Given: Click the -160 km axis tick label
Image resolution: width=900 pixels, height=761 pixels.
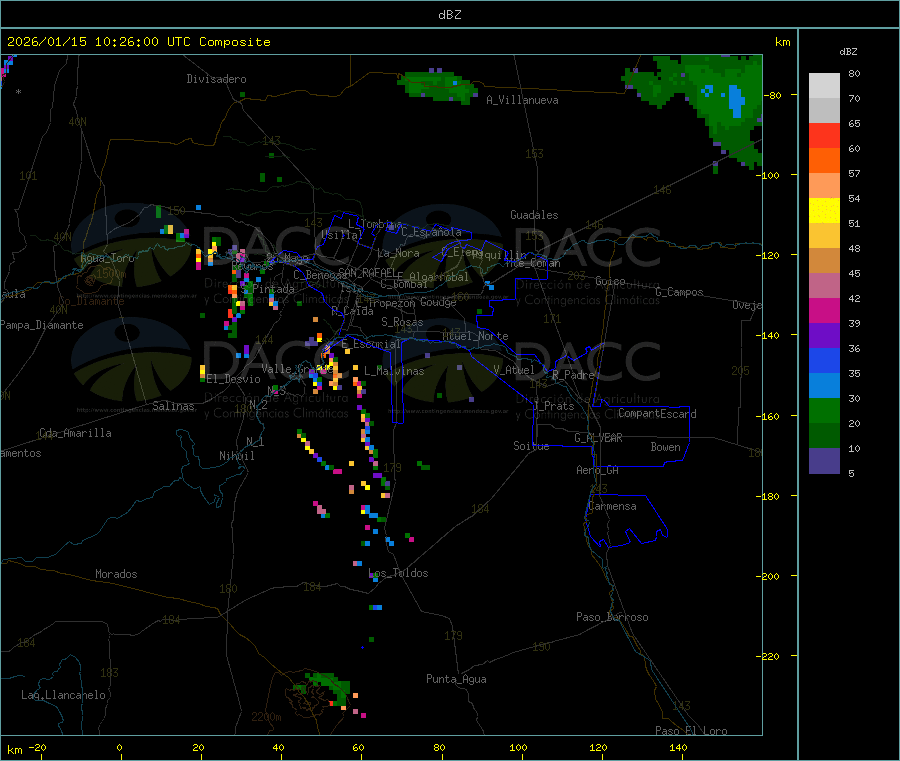Looking at the screenshot, I should 770,416.
